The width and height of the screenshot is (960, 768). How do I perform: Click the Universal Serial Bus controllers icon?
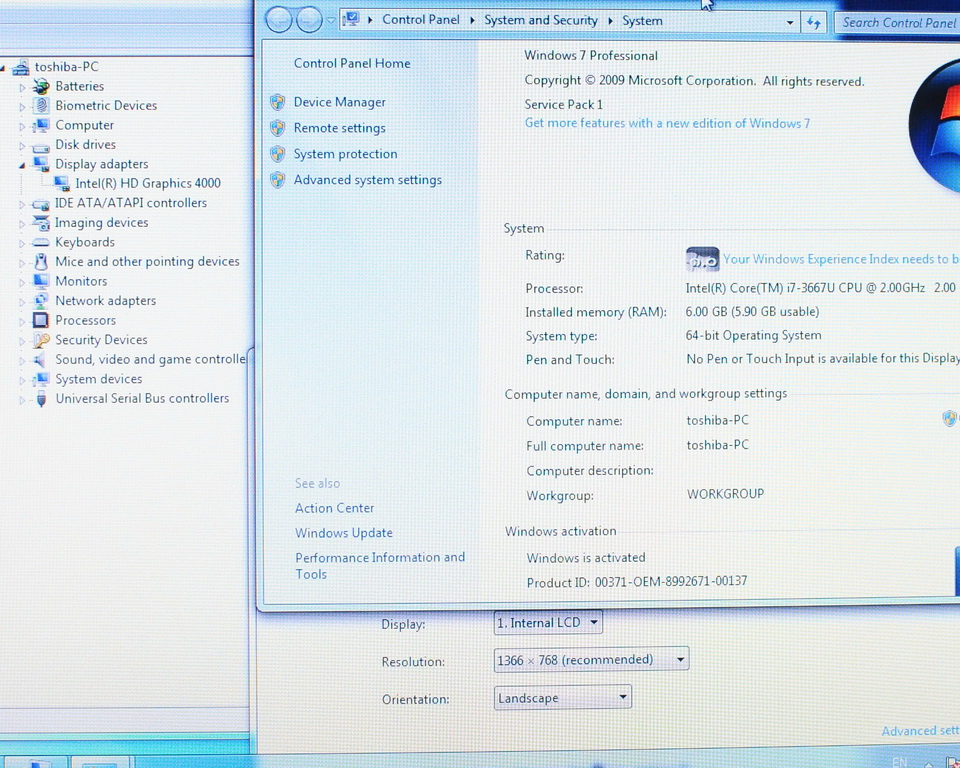pos(41,399)
